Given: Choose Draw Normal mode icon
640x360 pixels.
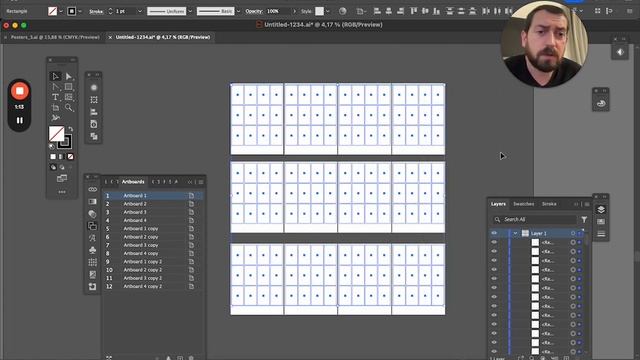Looking at the screenshot, I should [53, 167].
